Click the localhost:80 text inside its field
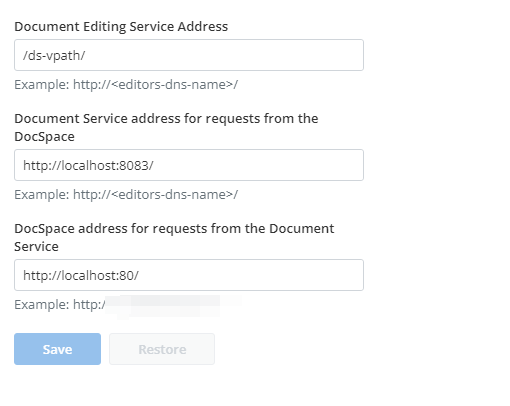Image resolution: width=510 pixels, height=406 pixels. pyautogui.click(x=81, y=275)
